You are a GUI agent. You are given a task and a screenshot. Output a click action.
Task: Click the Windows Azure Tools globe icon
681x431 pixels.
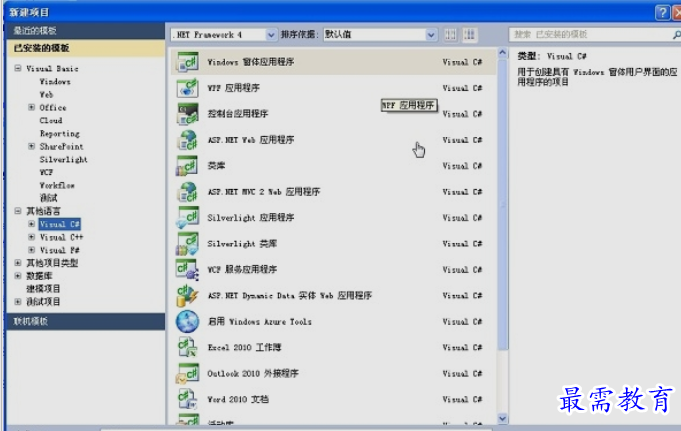(x=187, y=322)
